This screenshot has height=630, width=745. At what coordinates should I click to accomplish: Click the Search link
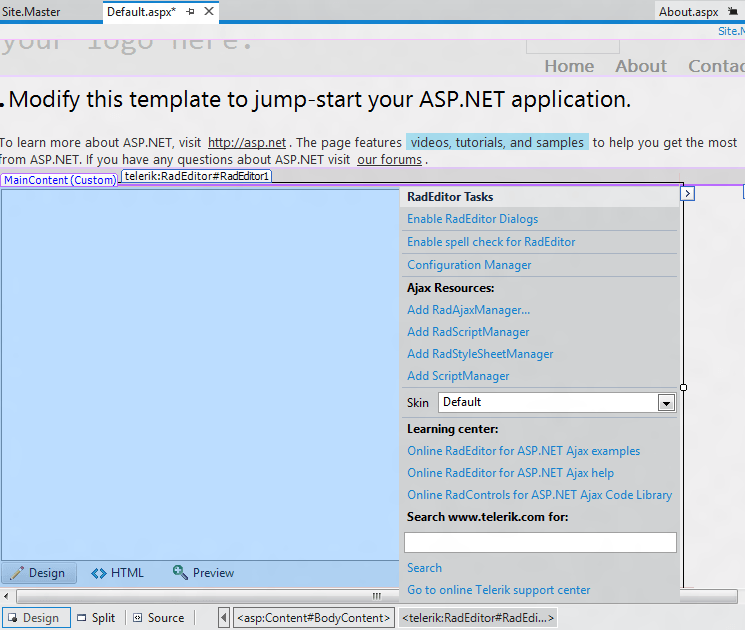[424, 568]
